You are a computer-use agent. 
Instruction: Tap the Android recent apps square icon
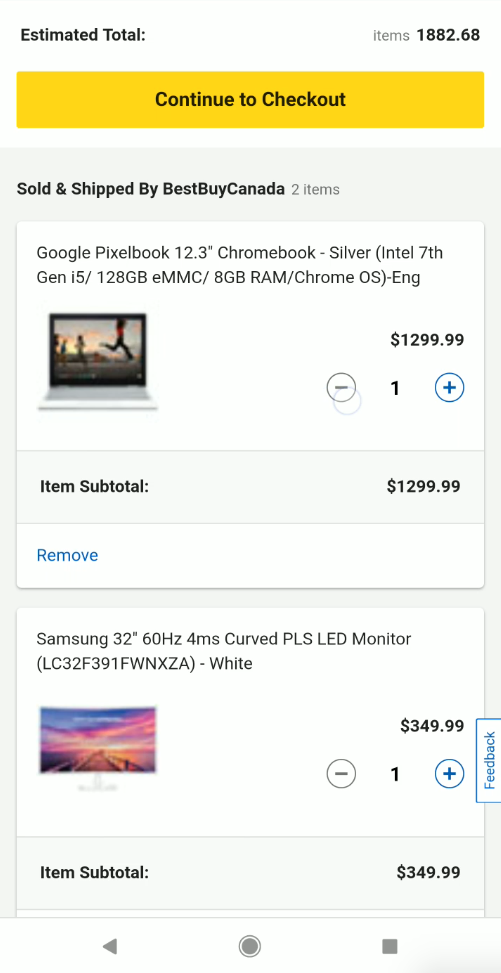pyautogui.click(x=389, y=946)
